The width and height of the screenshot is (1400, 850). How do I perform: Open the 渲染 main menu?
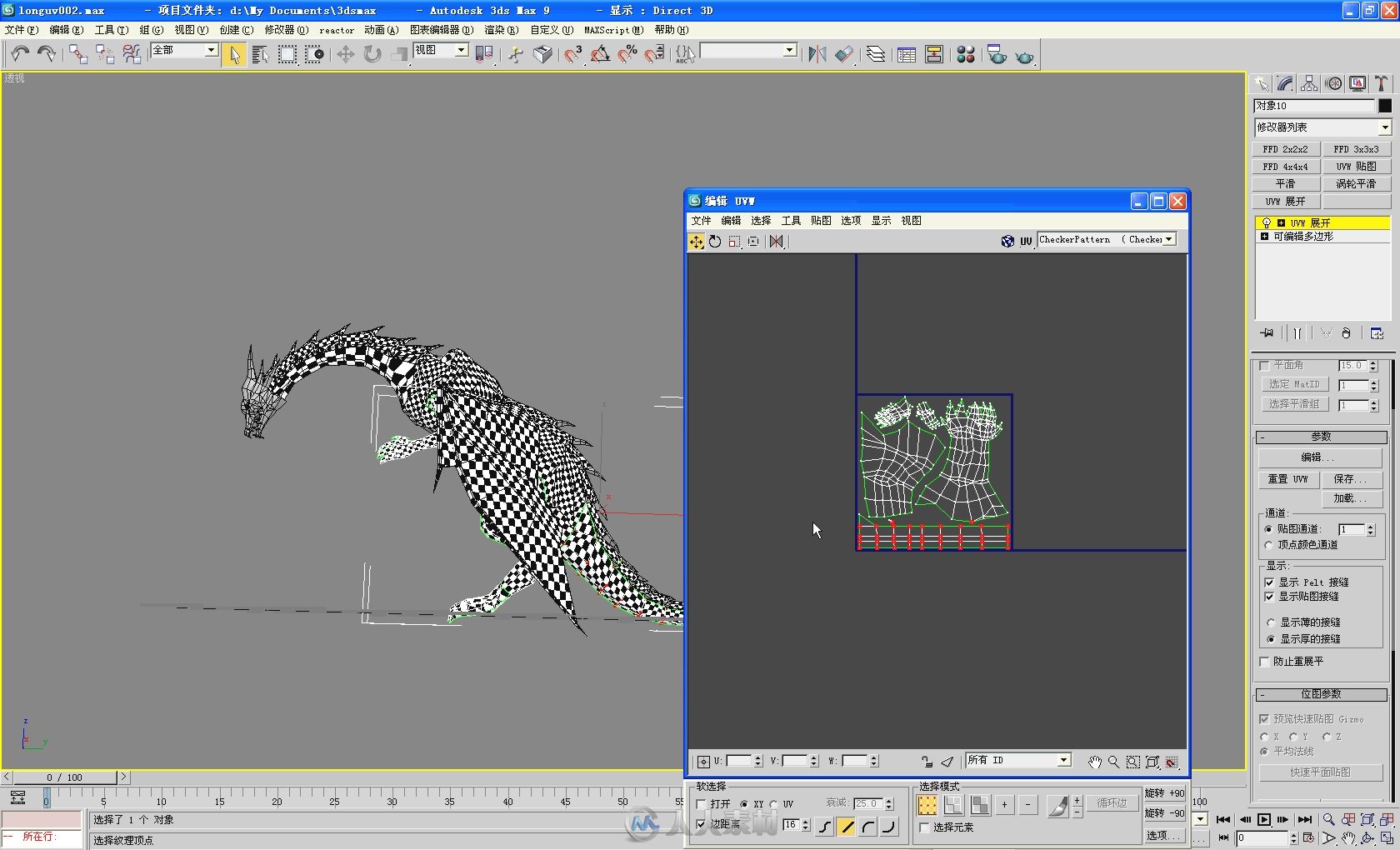click(501, 30)
